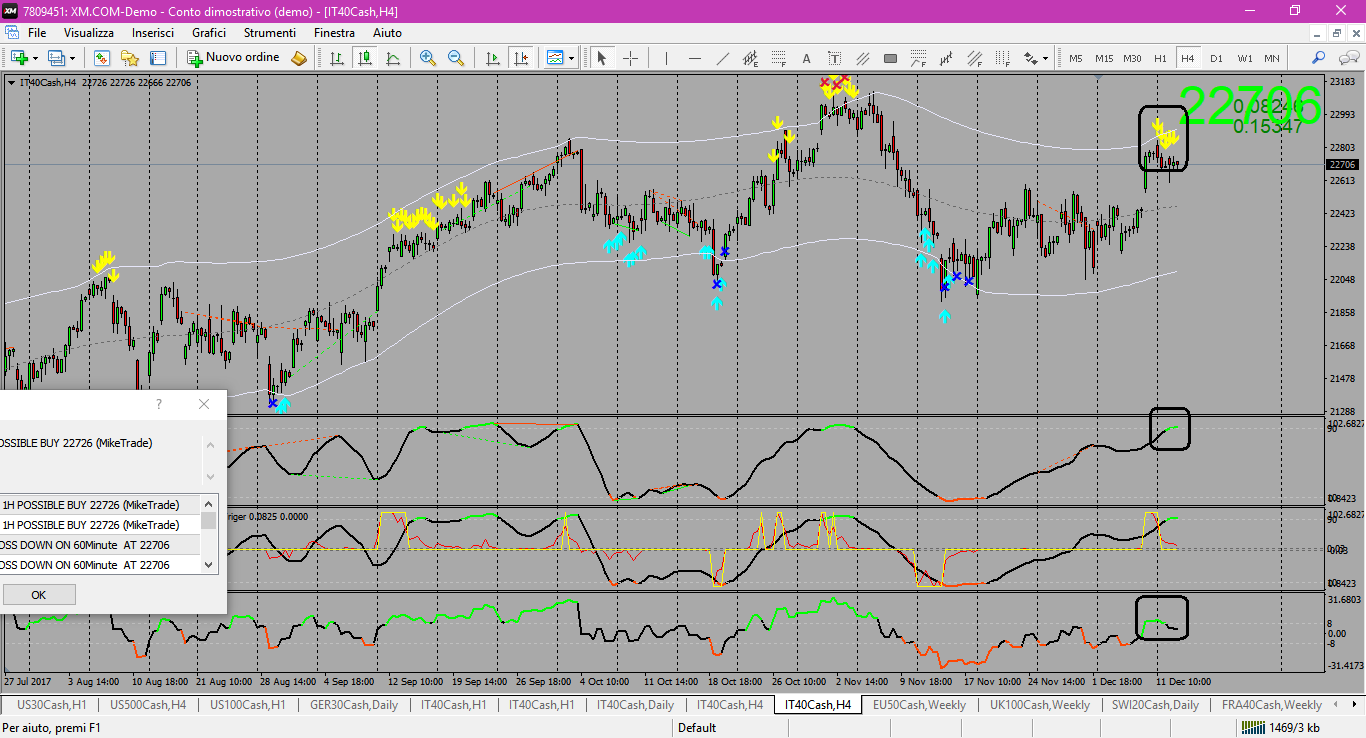Switch chart to candlesticks icon
This screenshot has height=738, width=1366.
pos(365,58)
